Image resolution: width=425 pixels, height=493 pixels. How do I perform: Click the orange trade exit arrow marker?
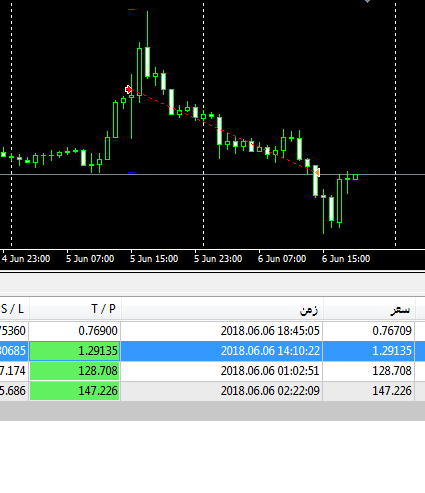pos(317,172)
